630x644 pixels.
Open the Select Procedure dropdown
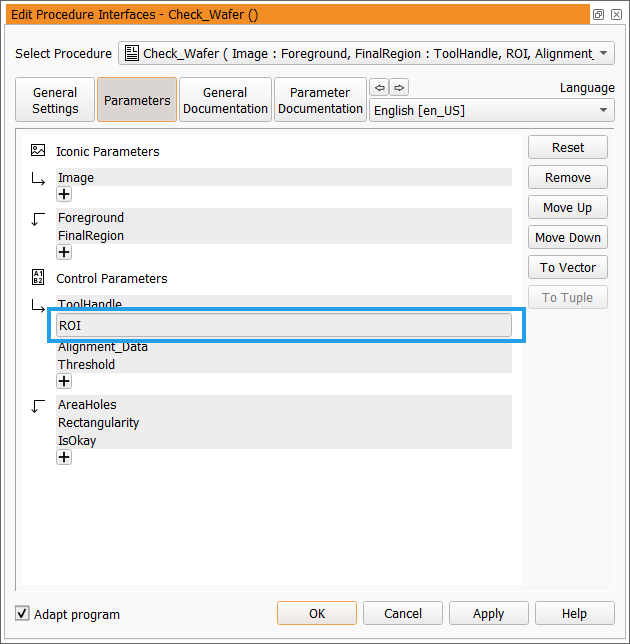366,54
